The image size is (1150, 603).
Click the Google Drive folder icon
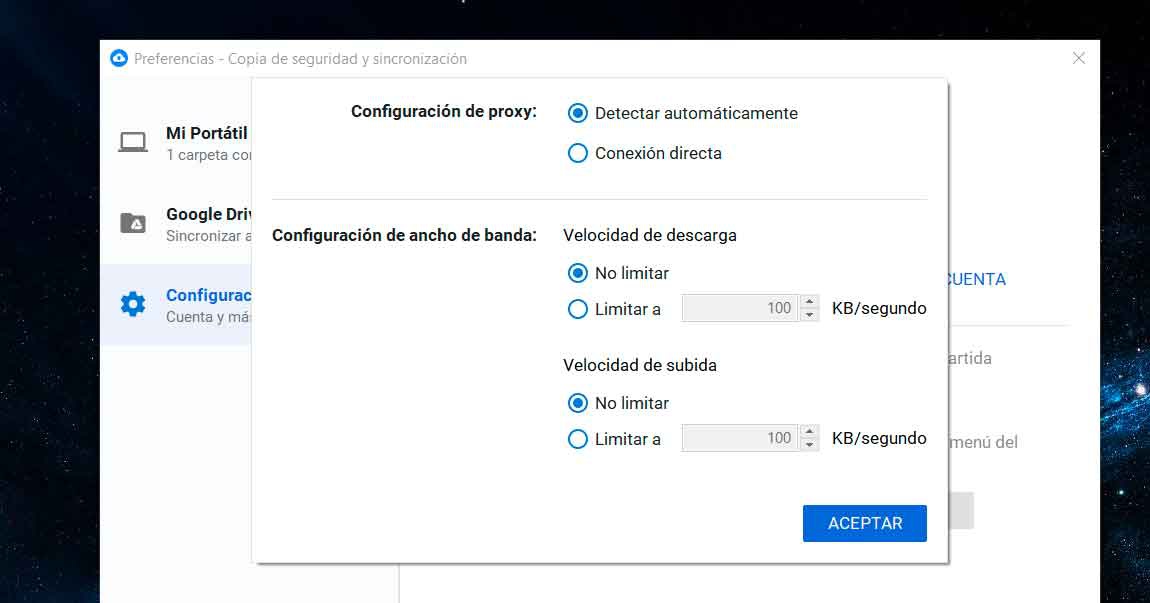coord(133,223)
